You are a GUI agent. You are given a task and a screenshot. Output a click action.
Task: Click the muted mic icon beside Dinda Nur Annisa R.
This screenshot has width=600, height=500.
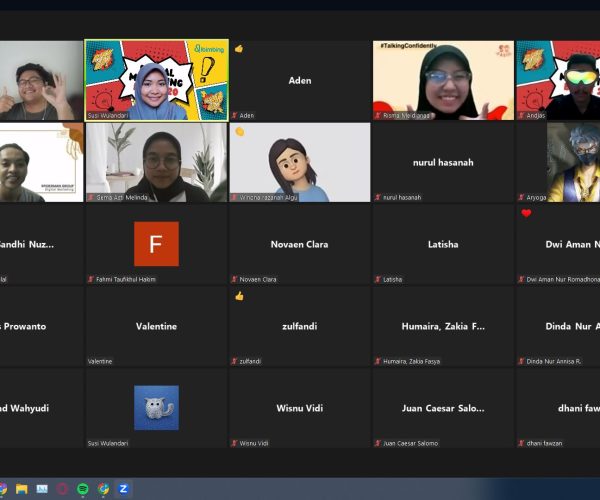click(x=522, y=361)
